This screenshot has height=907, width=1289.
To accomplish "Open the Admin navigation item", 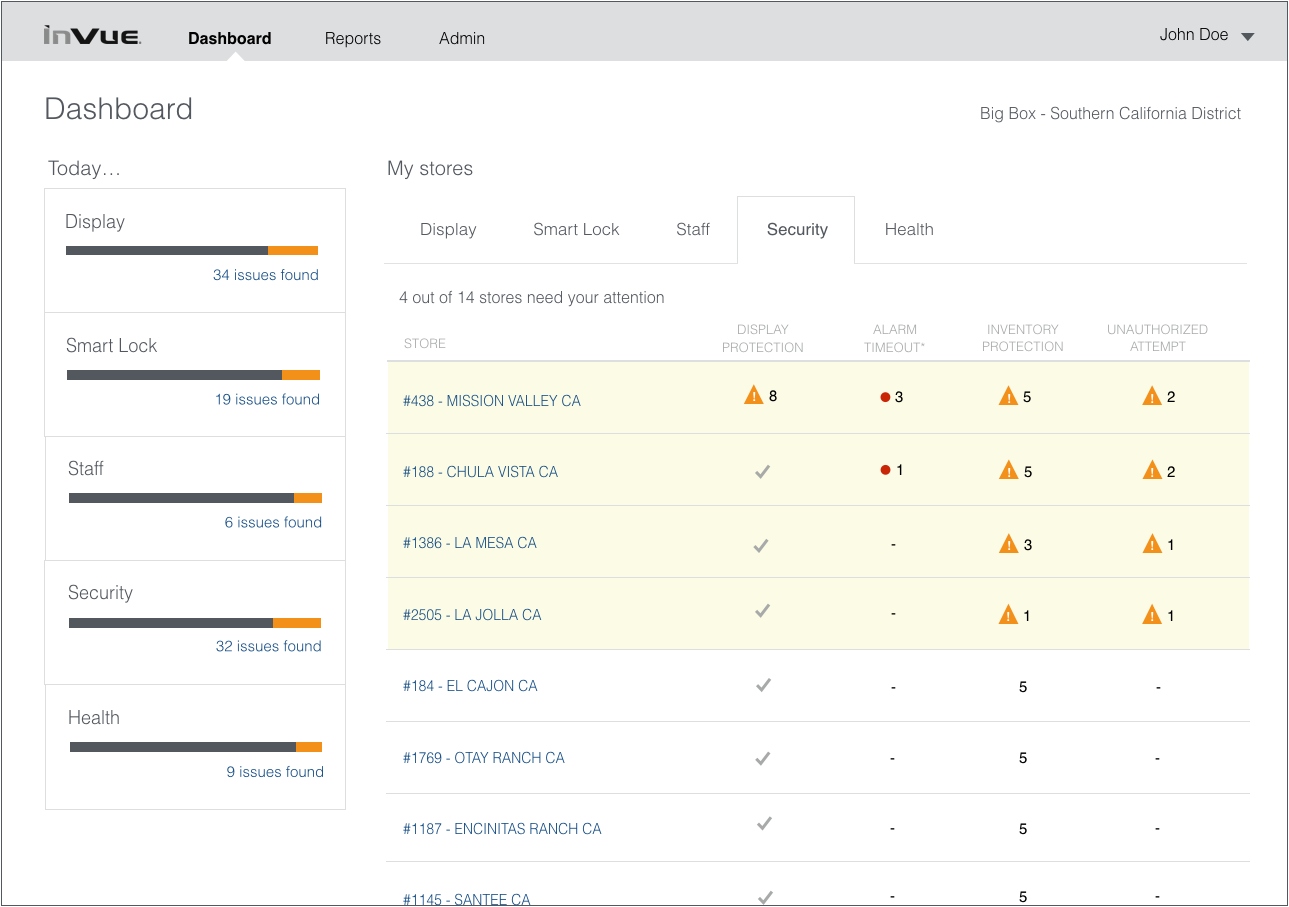I will click(461, 38).
